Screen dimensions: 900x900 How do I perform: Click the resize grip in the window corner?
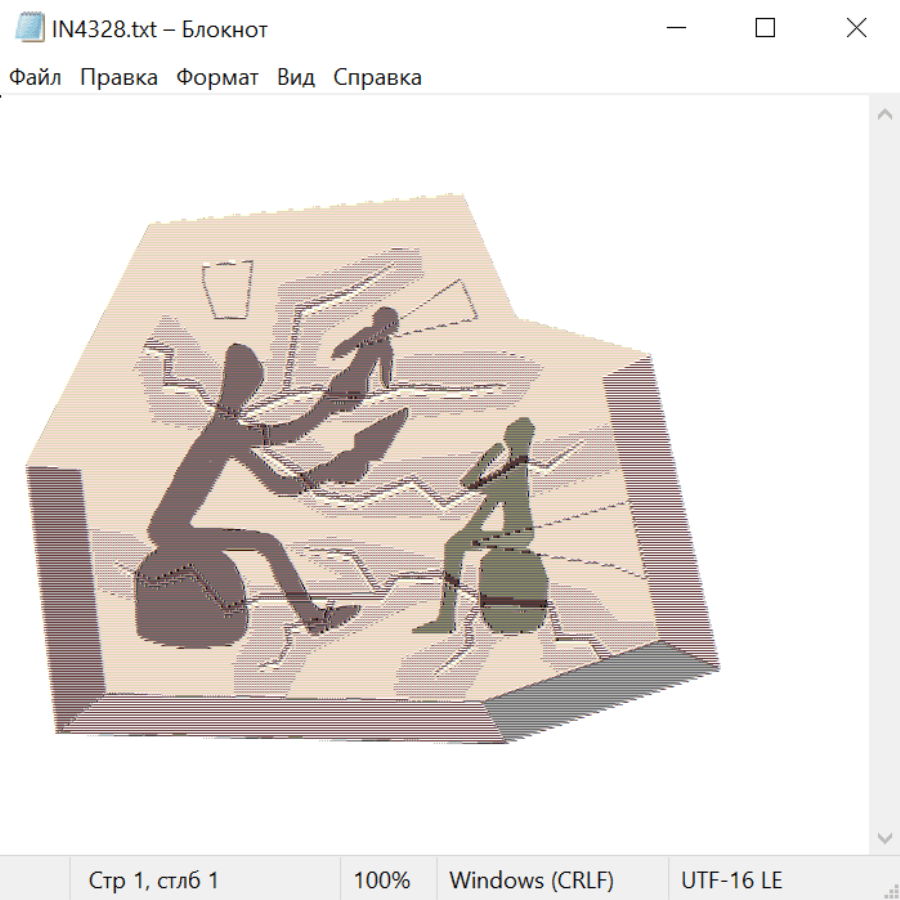click(x=890, y=890)
